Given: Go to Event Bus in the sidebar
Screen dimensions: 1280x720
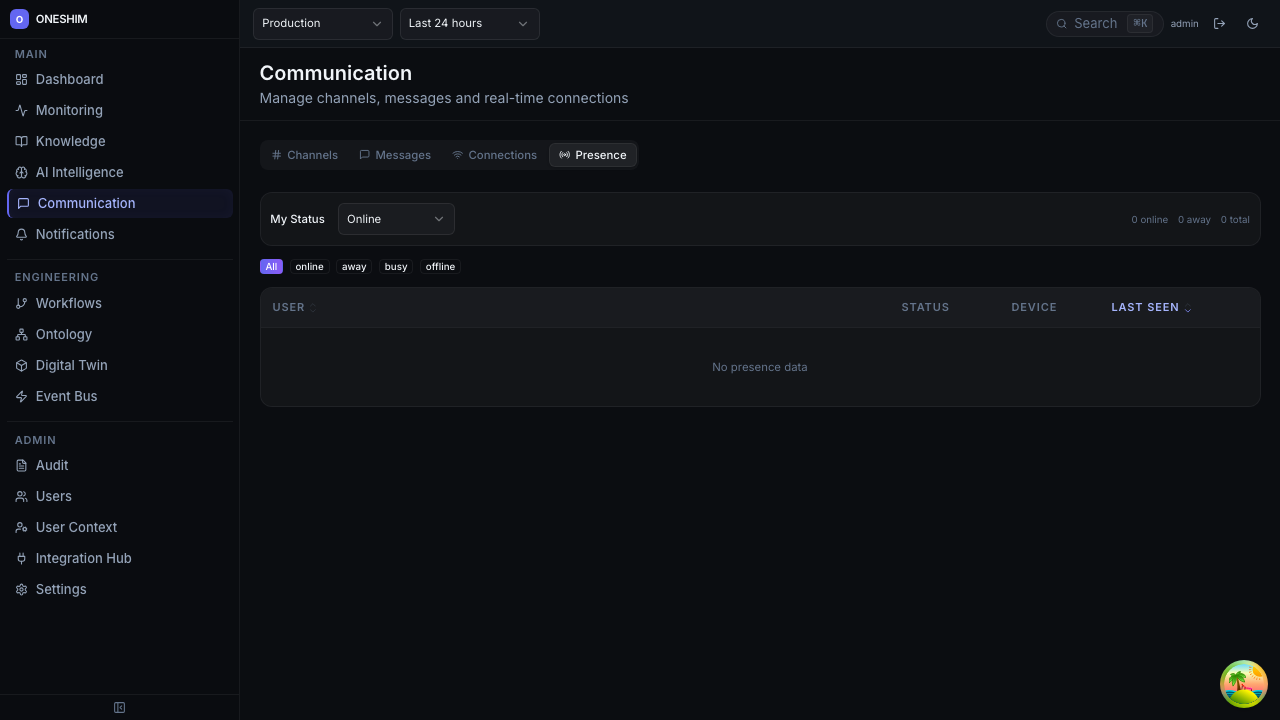Looking at the screenshot, I should 66,396.
